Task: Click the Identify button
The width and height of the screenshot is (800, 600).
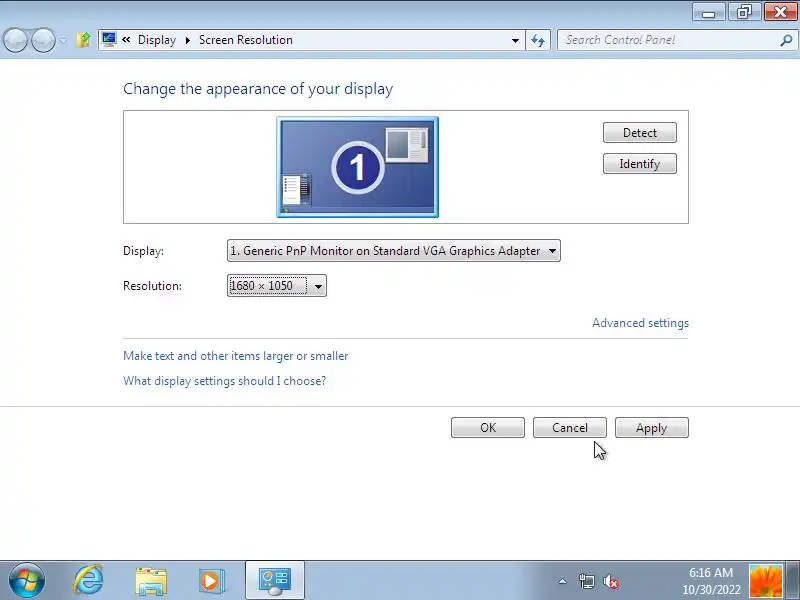Action: [x=640, y=164]
